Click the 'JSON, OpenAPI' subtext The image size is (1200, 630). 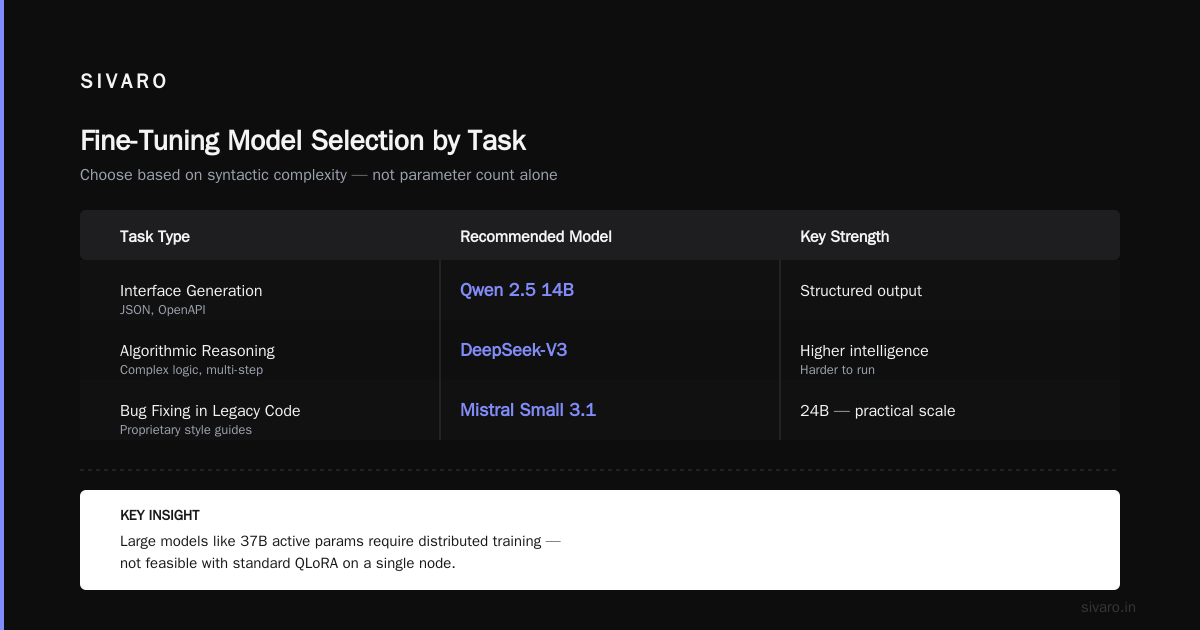[x=162, y=310]
